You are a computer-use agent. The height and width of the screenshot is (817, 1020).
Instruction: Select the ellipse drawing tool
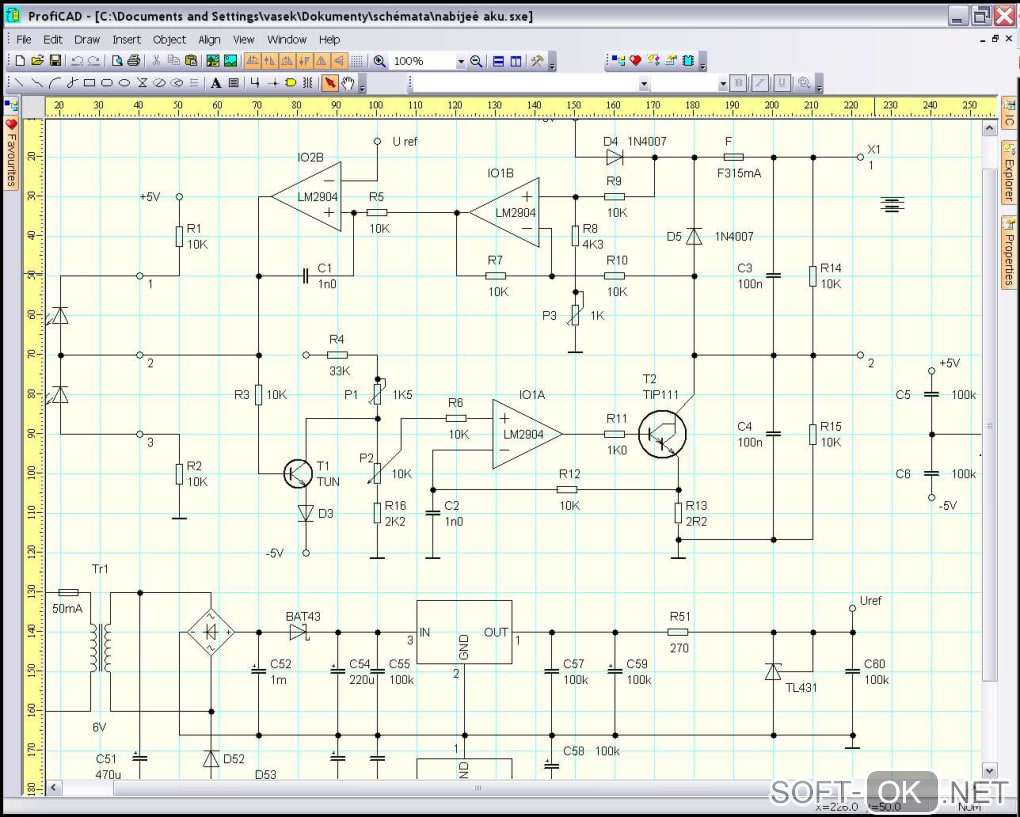(x=124, y=83)
